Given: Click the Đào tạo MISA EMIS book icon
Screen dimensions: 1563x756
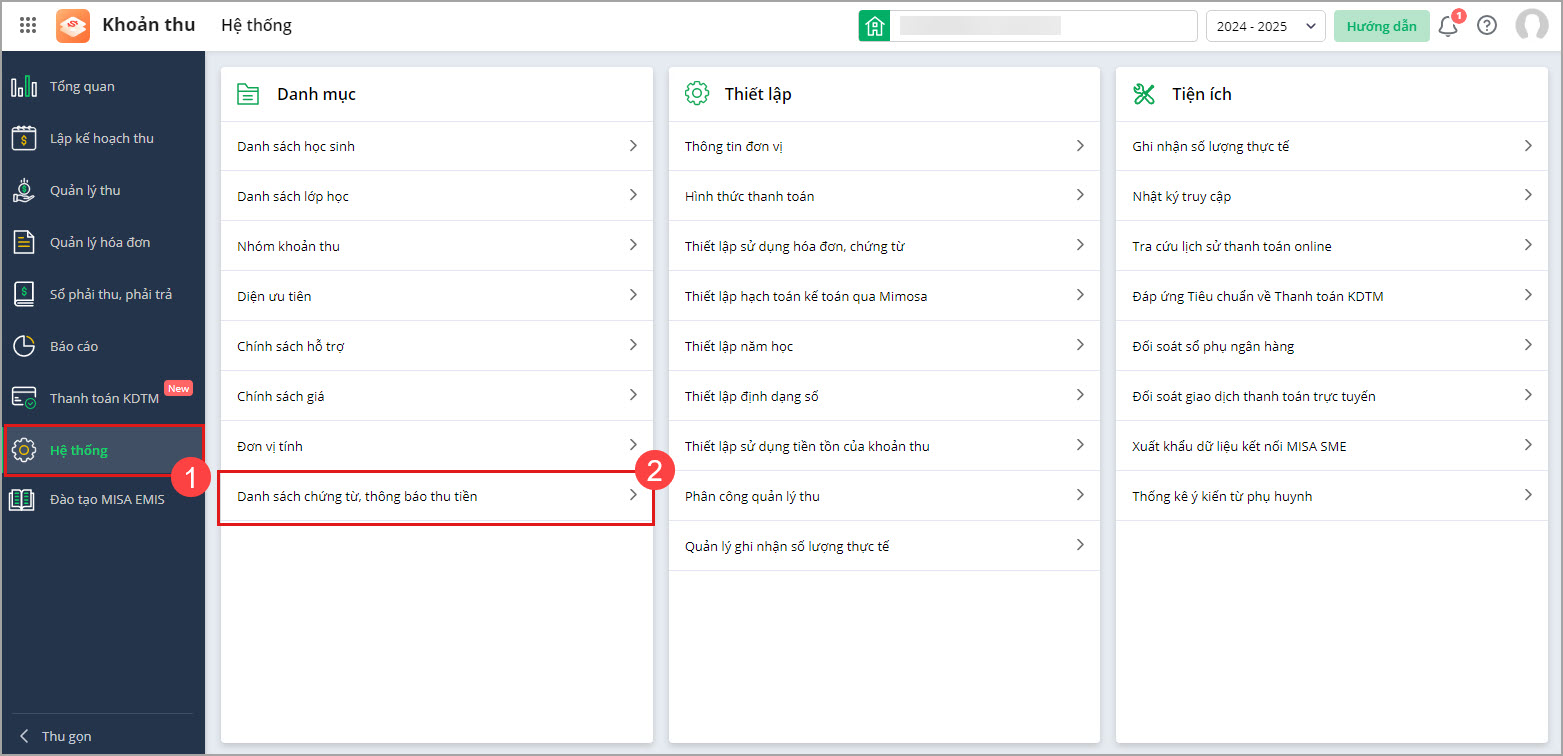Looking at the screenshot, I should [24, 499].
